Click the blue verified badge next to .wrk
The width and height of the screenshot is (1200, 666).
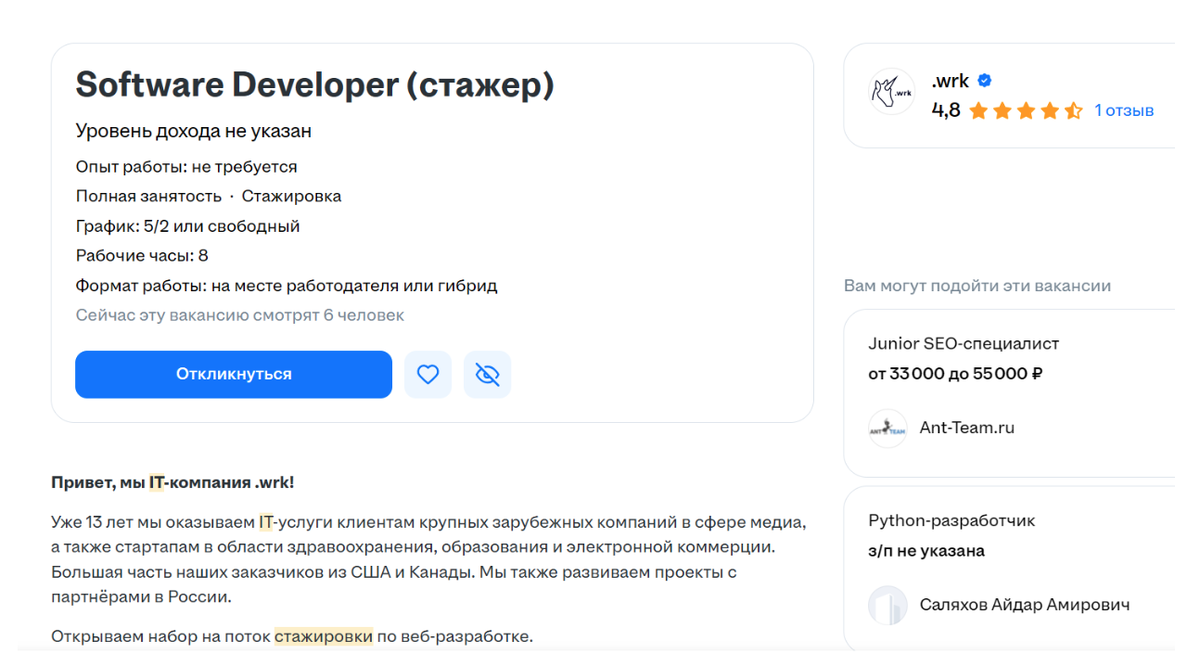click(x=985, y=81)
